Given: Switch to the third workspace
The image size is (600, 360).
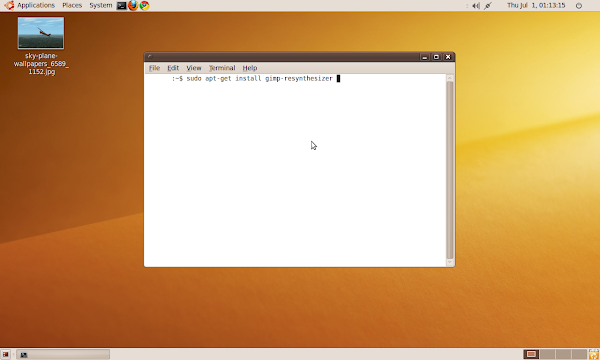Looking at the screenshot, I should 563,354.
